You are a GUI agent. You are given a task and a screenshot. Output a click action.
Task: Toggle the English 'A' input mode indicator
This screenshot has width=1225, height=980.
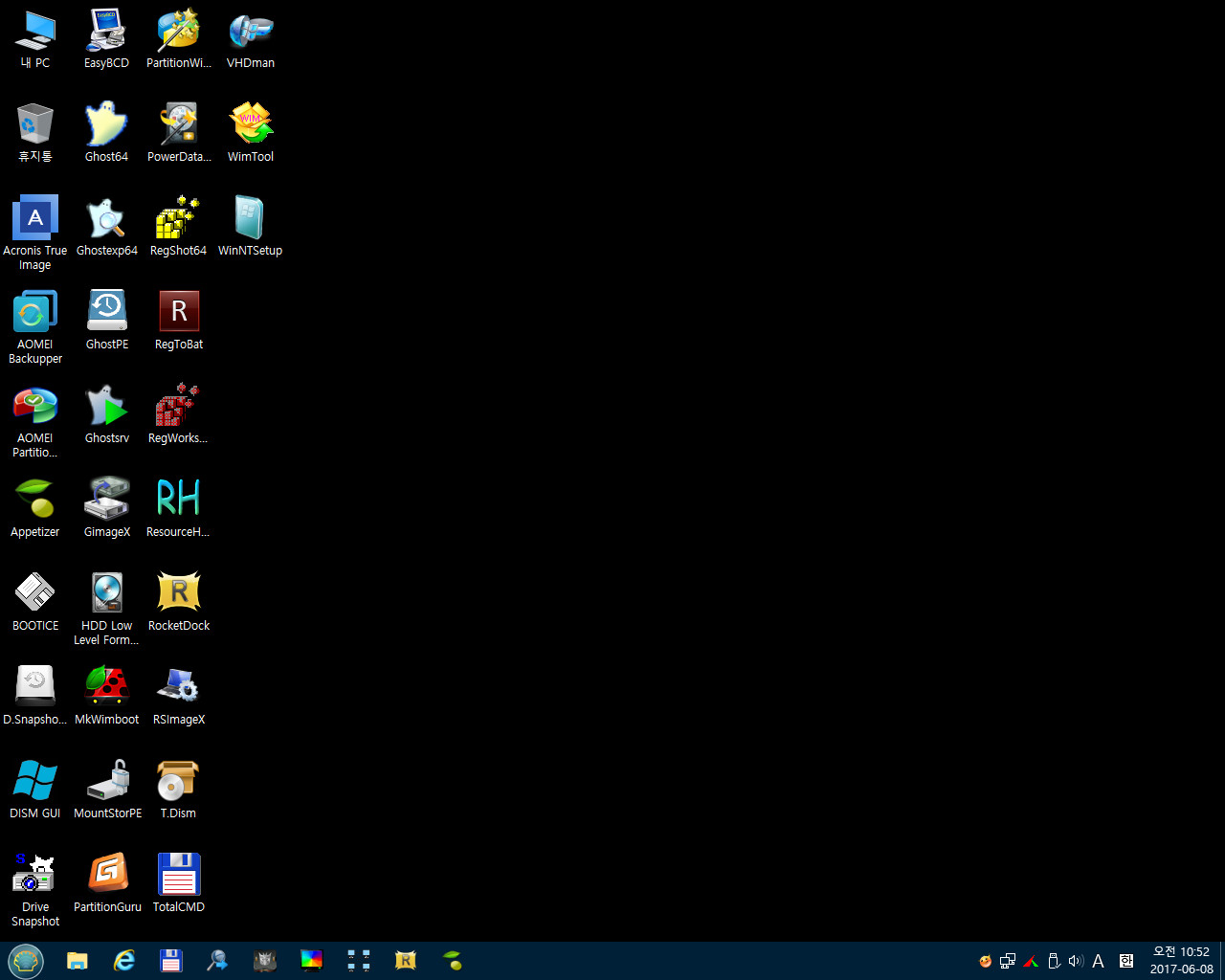[1098, 961]
